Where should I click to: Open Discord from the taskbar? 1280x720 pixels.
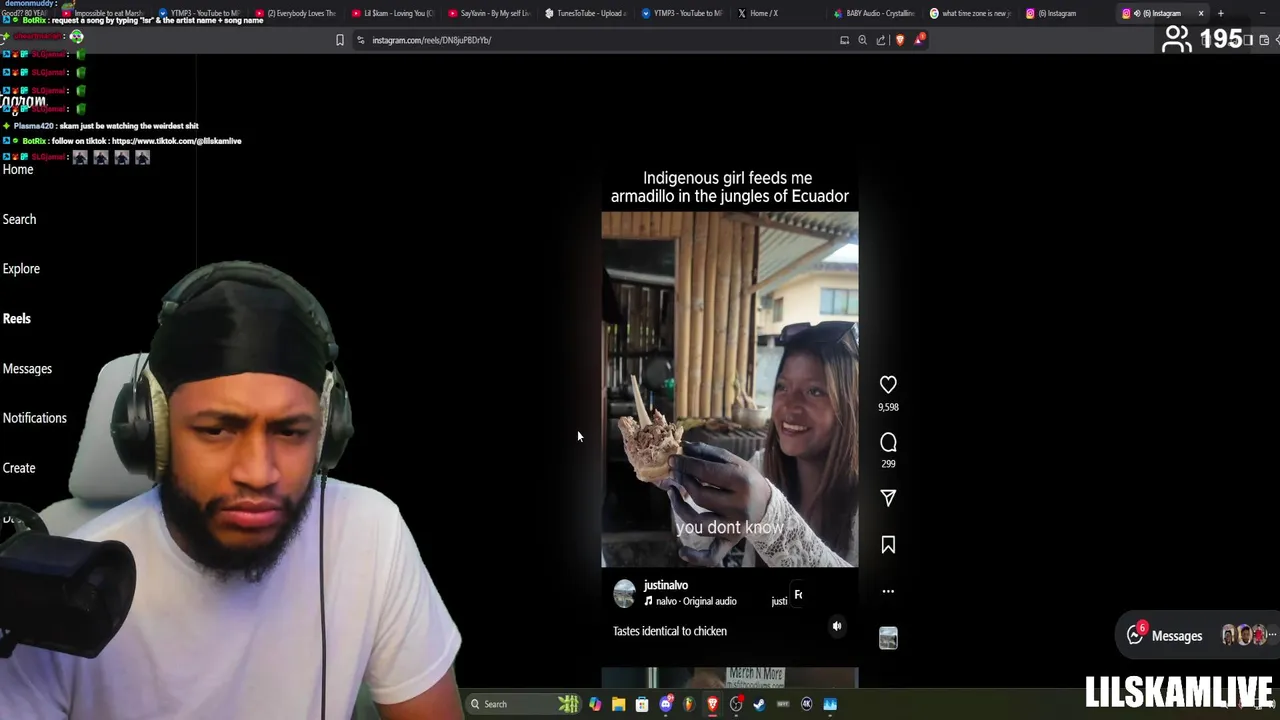pyautogui.click(x=666, y=704)
